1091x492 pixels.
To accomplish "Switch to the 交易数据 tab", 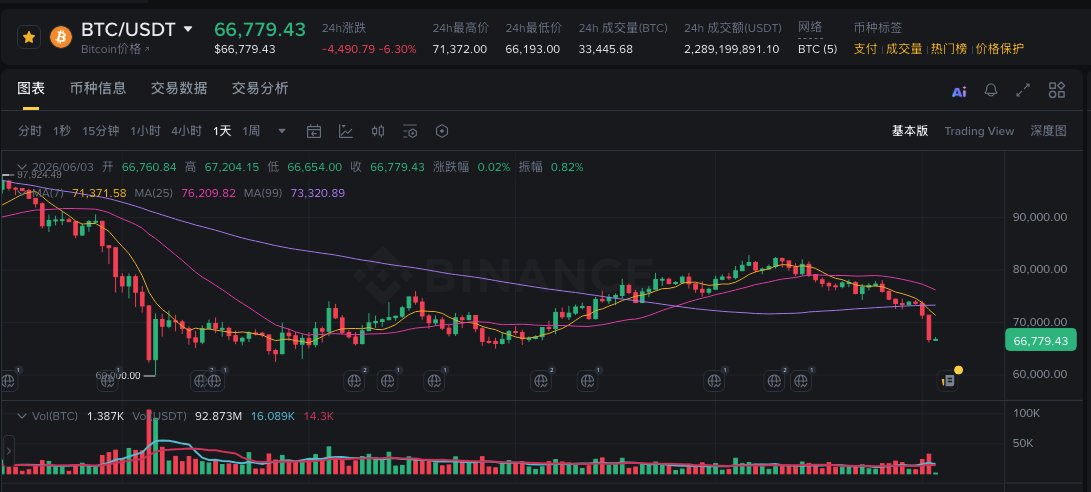I will click(179, 88).
